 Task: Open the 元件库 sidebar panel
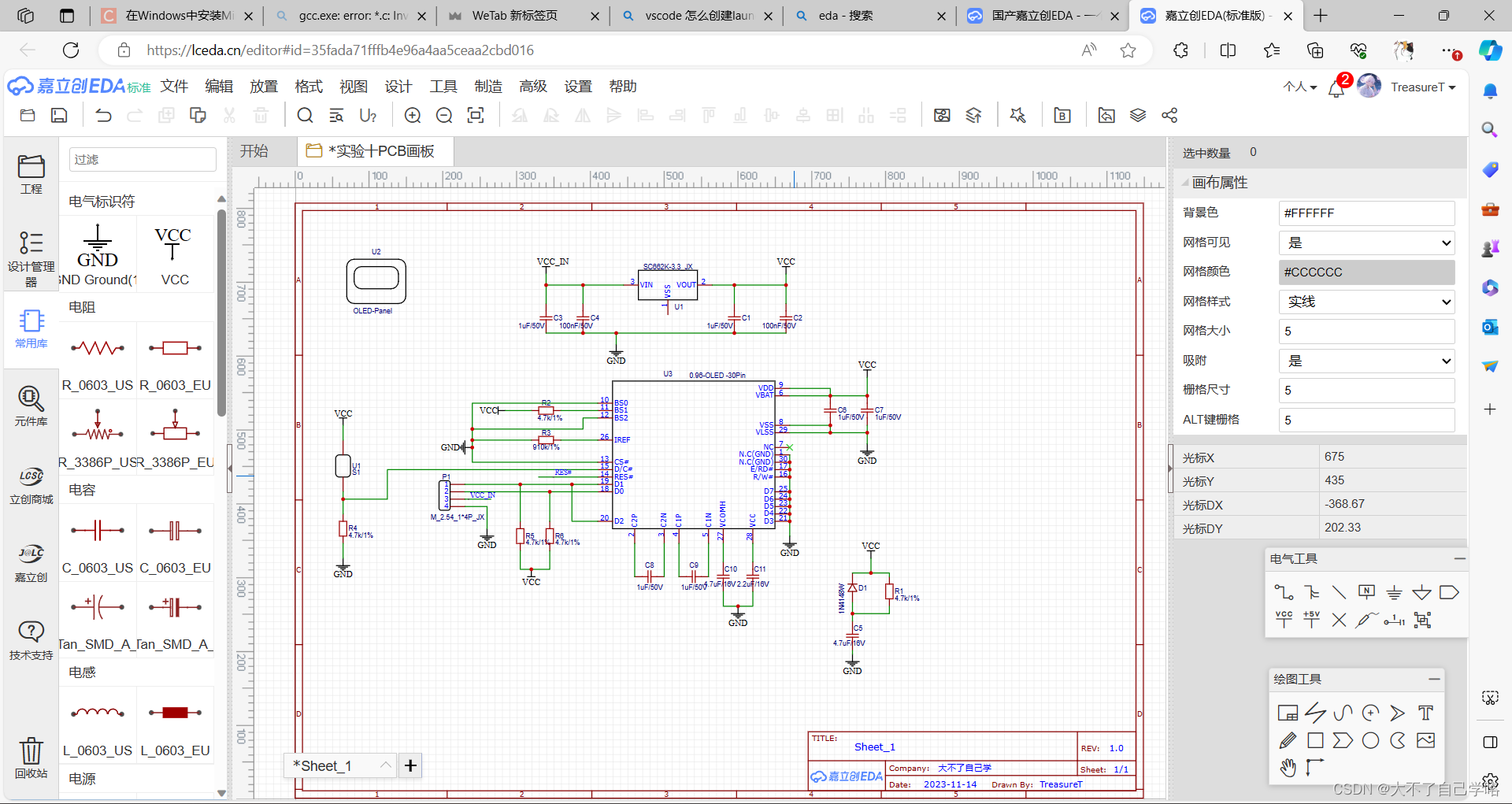pos(31,406)
